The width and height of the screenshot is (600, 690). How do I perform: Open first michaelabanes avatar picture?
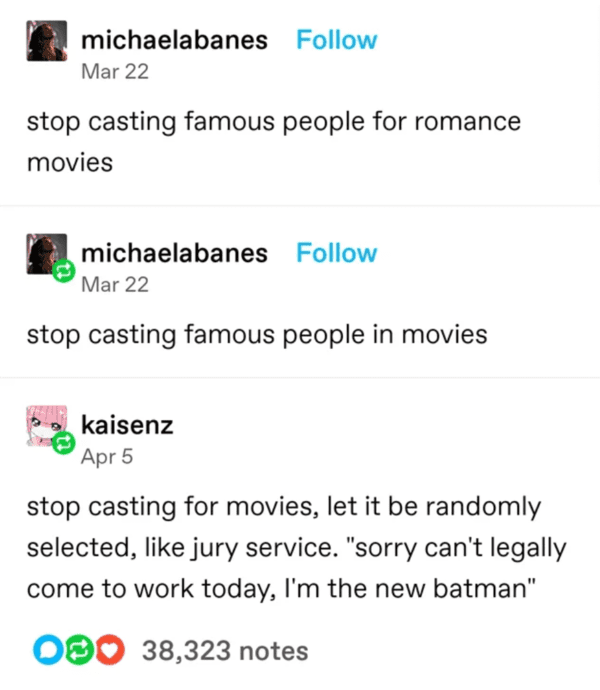coord(47,40)
